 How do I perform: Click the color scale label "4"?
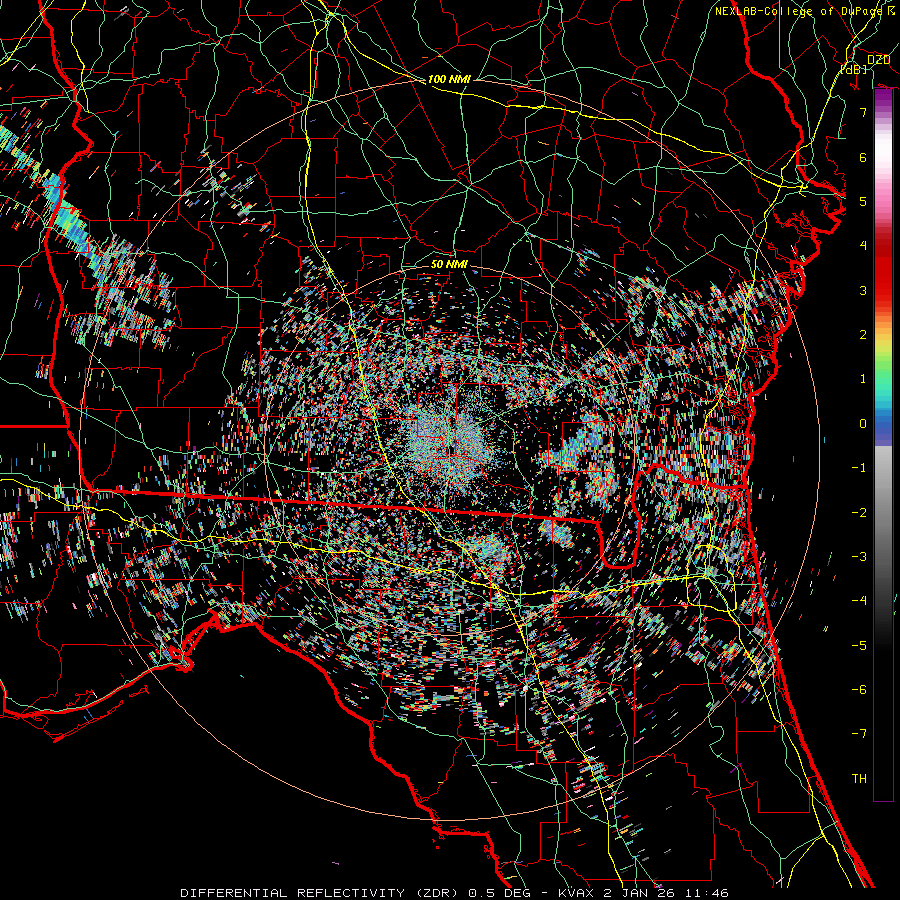point(862,246)
